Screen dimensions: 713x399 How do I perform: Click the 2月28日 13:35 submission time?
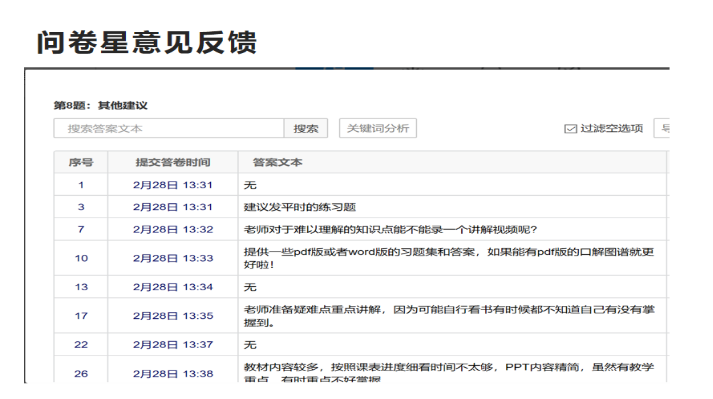(173, 316)
